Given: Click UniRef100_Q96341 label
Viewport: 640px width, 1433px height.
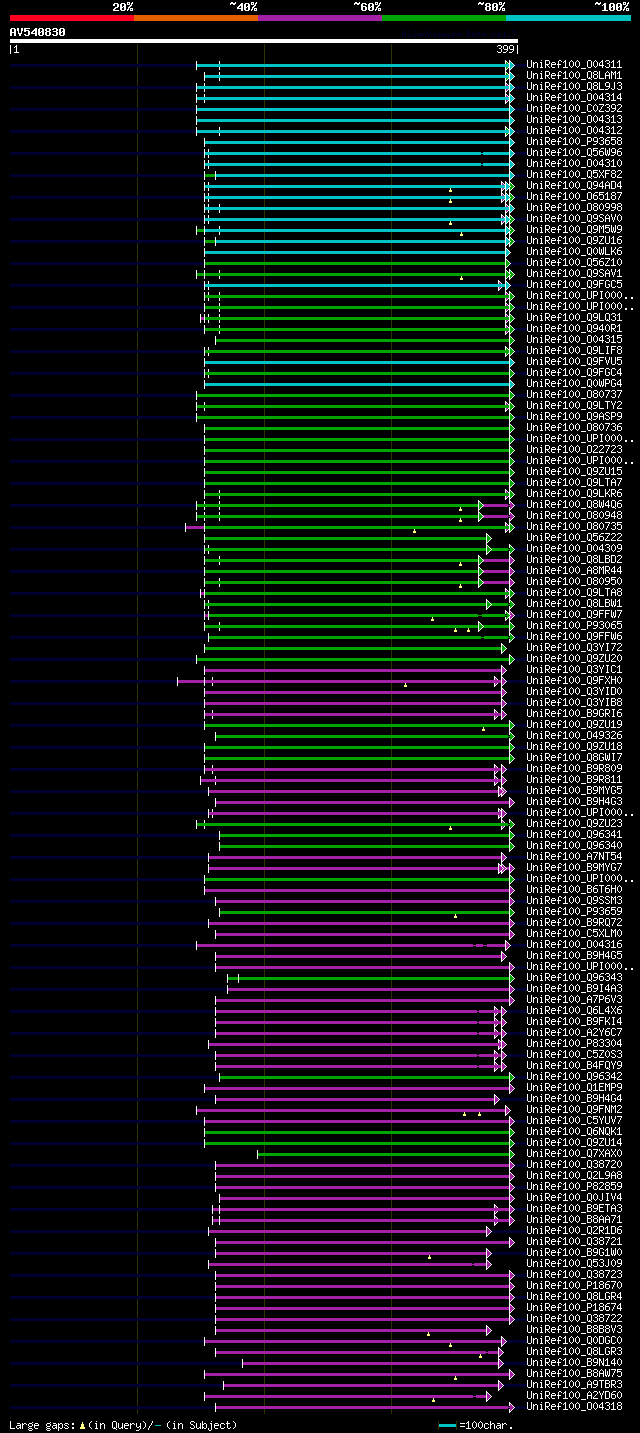Looking at the screenshot, I should 574,835.
